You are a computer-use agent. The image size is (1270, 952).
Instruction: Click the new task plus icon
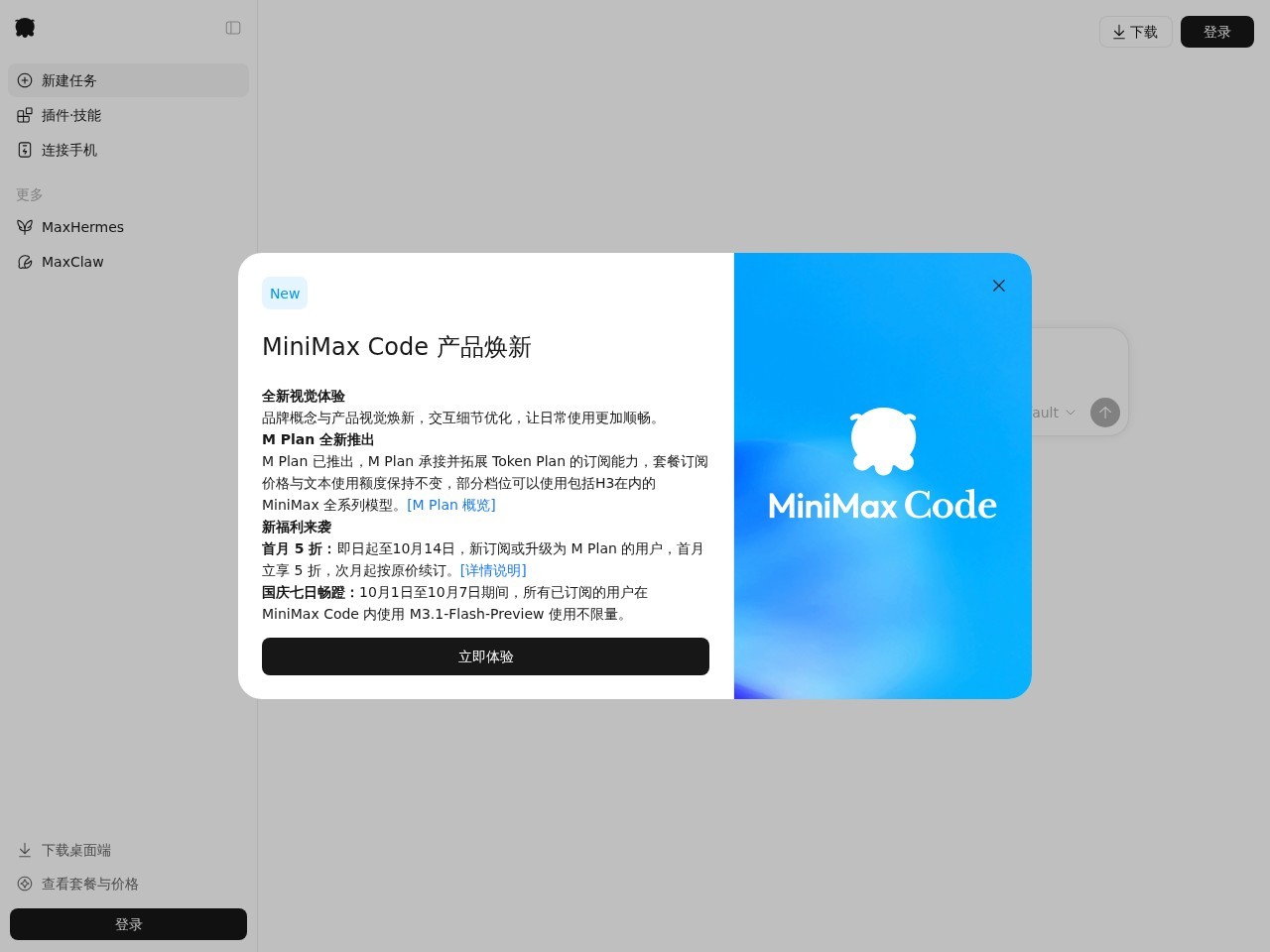[25, 80]
